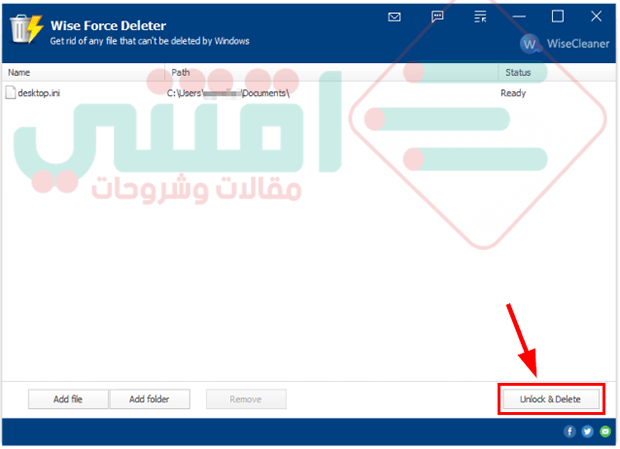
Task: Click the Remove button
Action: [x=246, y=399]
